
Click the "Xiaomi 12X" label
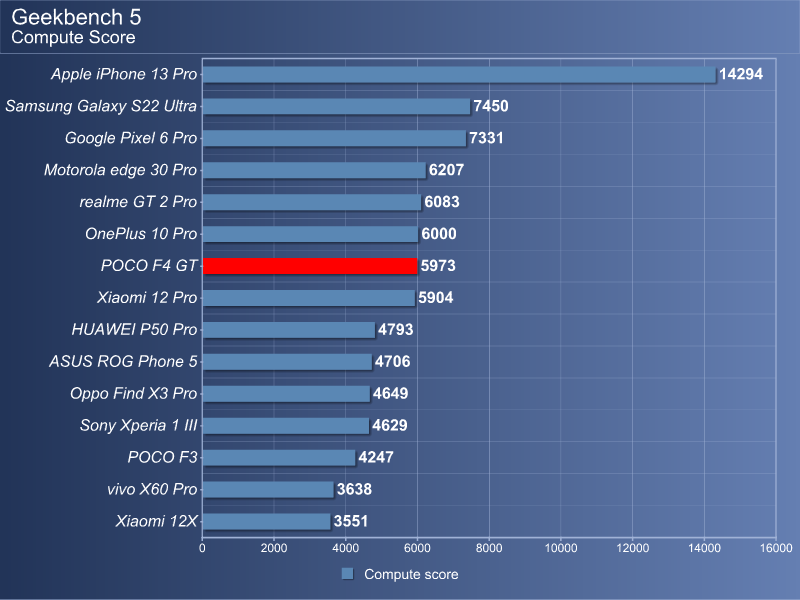(x=156, y=521)
